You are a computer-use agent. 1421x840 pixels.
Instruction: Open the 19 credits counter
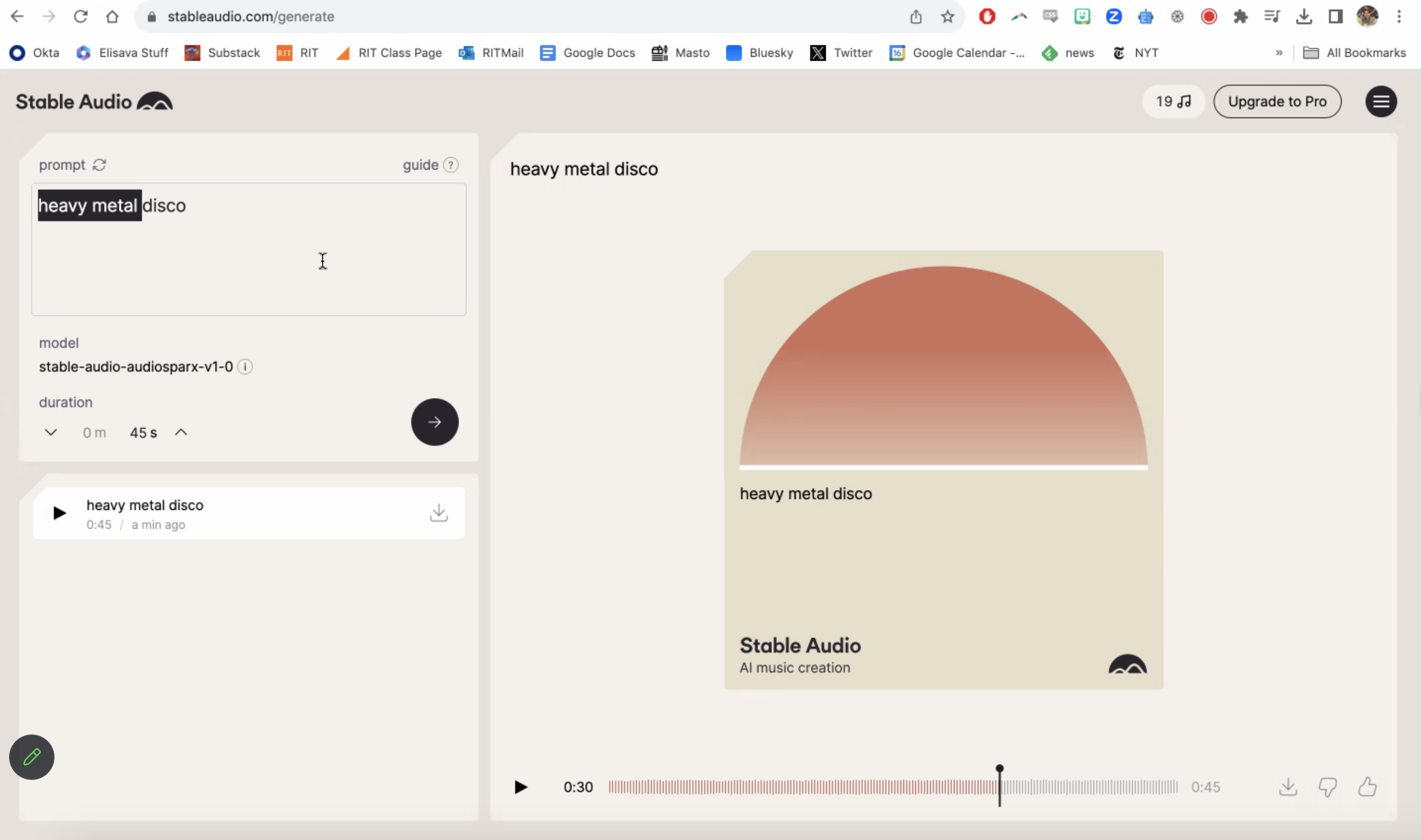[1173, 102]
